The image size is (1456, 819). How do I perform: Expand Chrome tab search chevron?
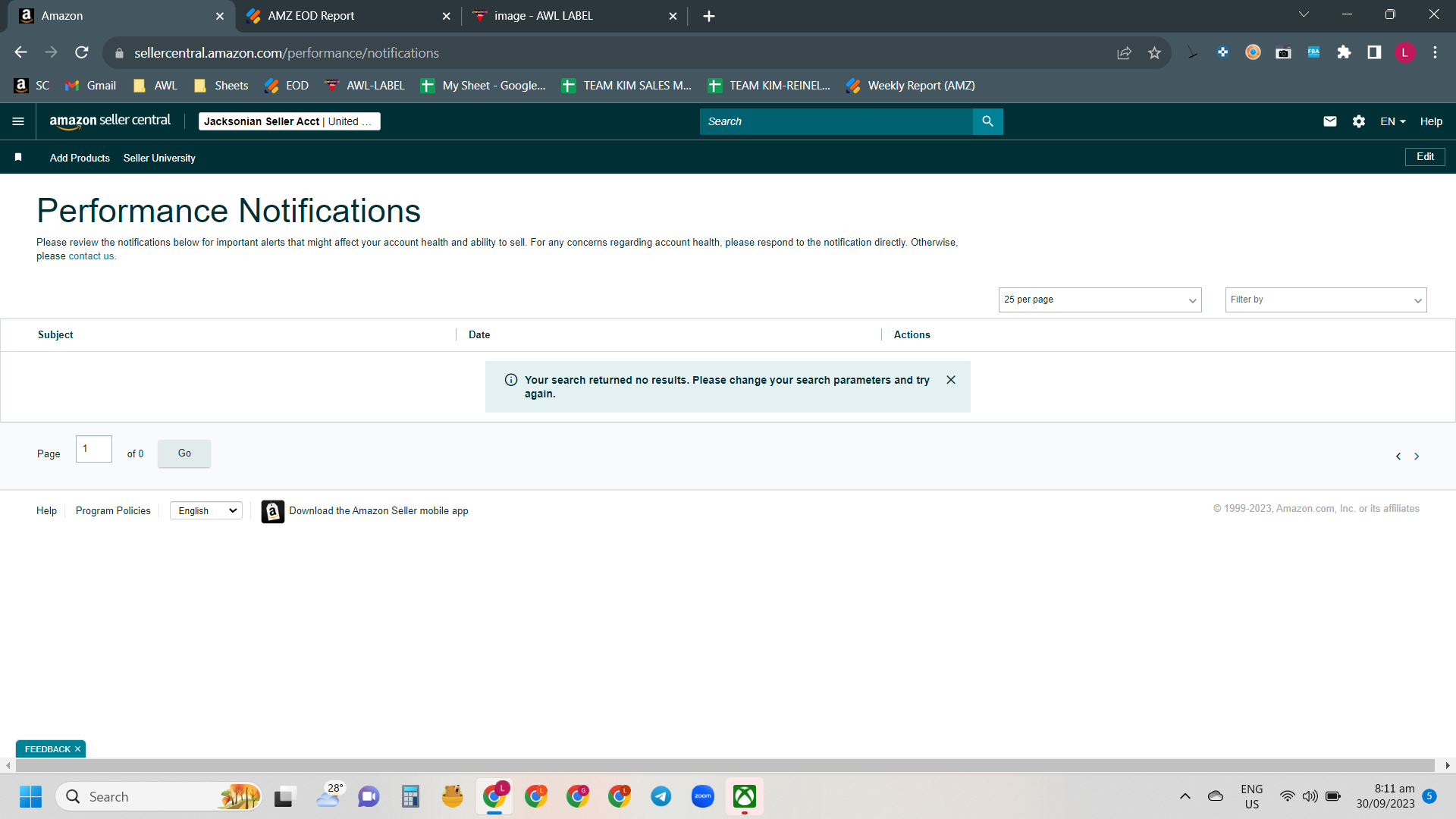tap(1304, 14)
